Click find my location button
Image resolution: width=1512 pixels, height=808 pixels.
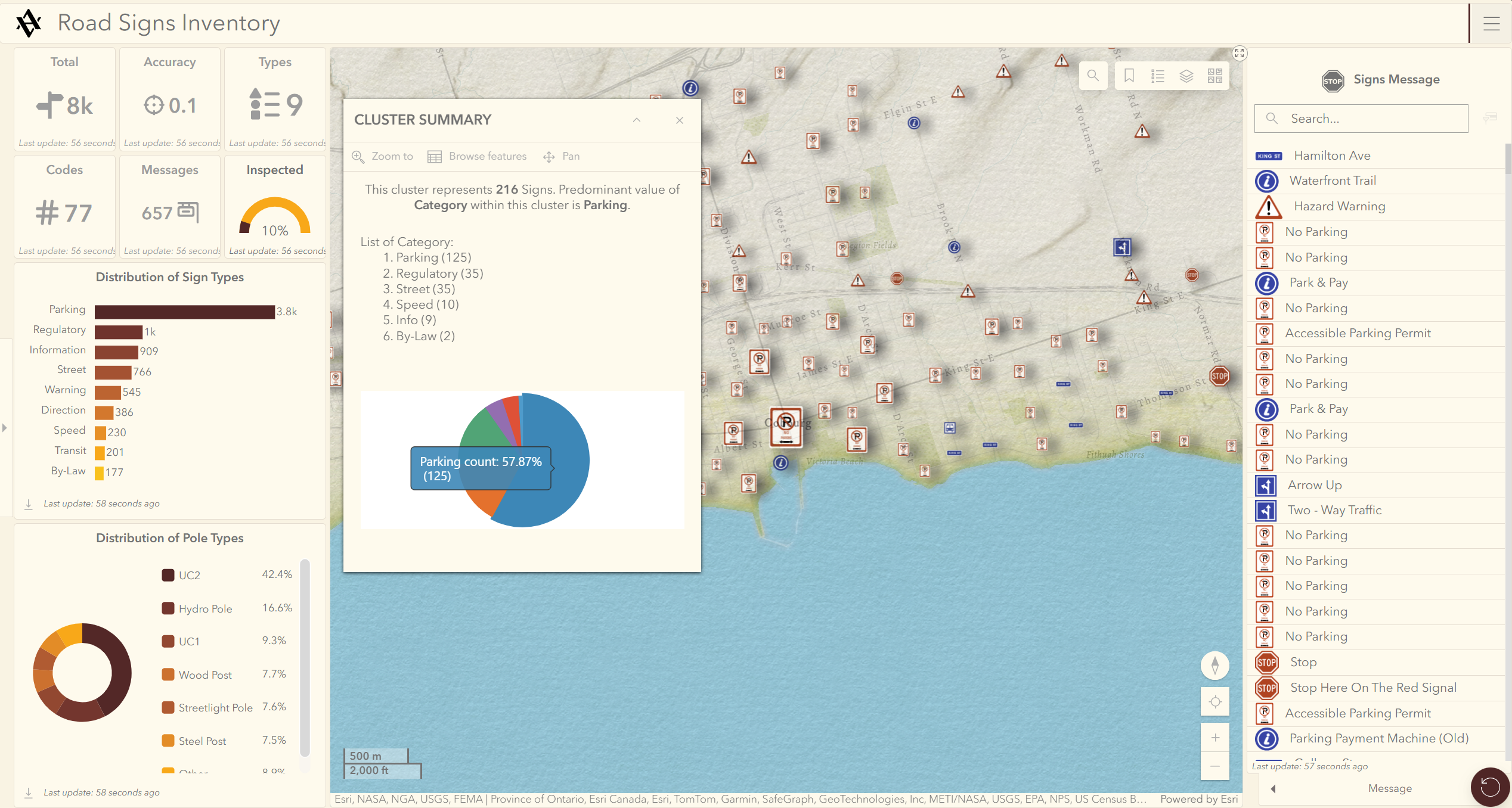[x=1214, y=702]
